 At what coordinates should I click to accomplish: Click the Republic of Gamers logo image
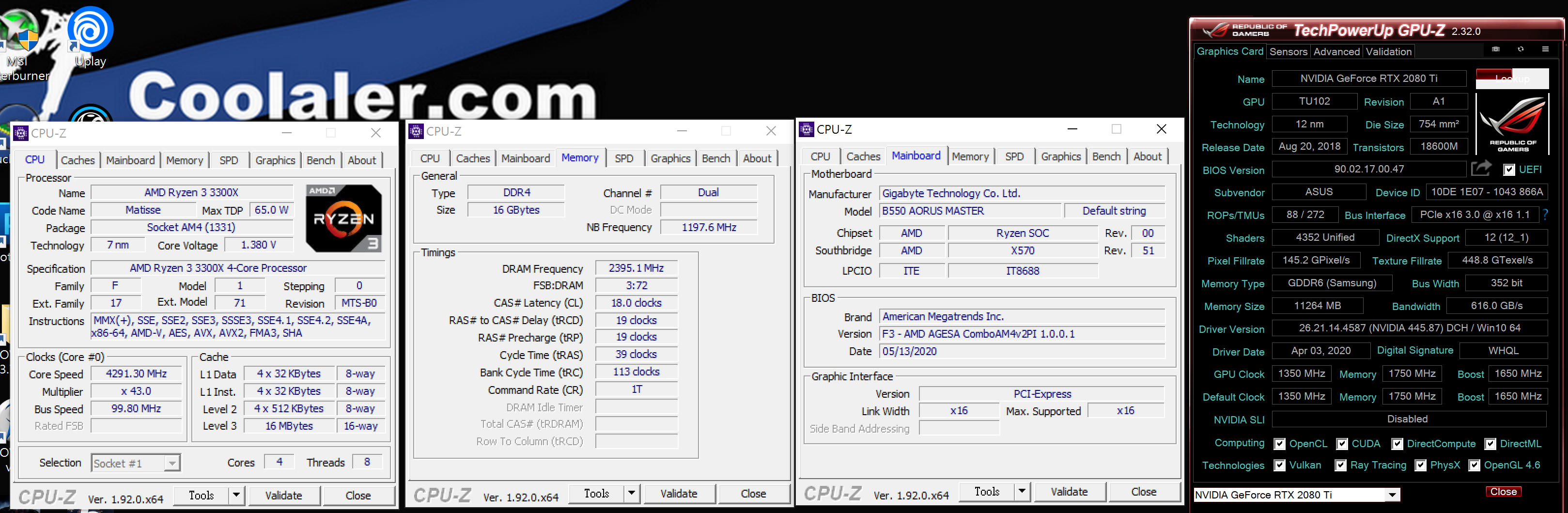tap(1513, 124)
